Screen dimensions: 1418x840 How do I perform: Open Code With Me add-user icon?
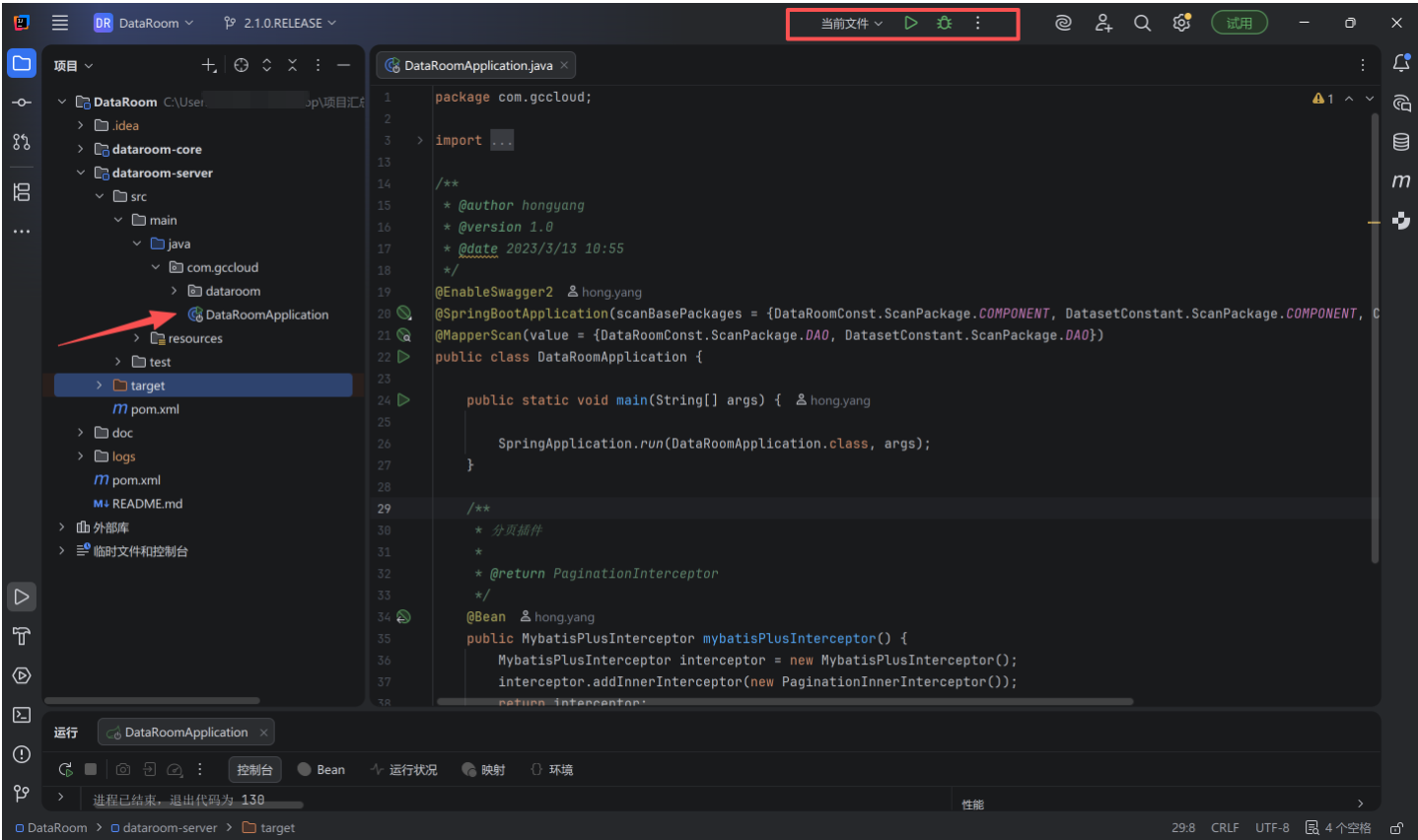pyautogui.click(x=1103, y=23)
